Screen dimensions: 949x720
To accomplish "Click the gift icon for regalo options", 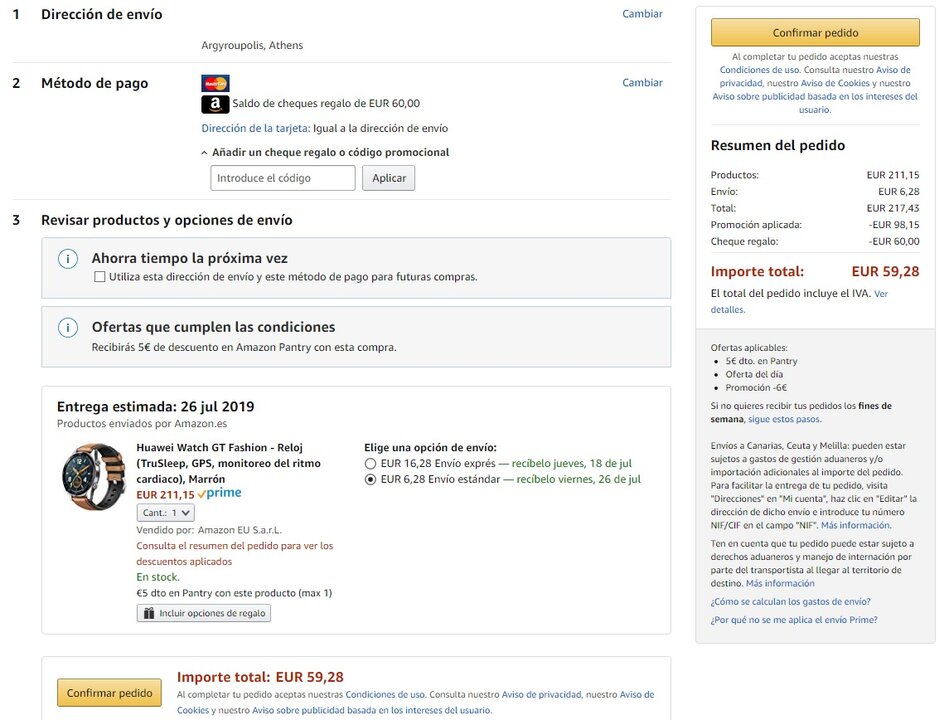I will (x=149, y=613).
